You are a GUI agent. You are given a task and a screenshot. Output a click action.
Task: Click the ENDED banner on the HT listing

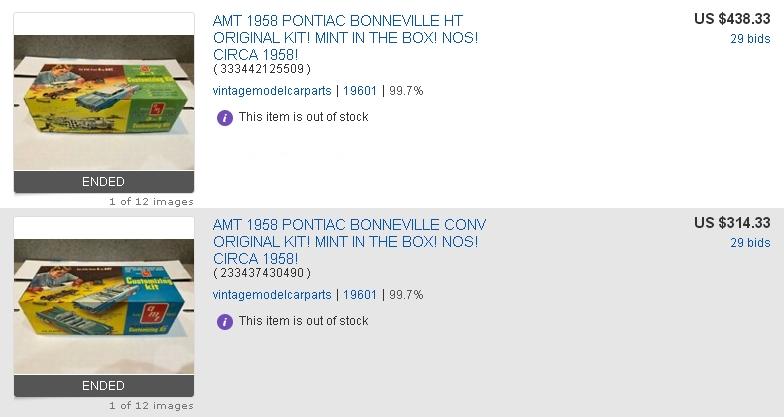click(x=104, y=182)
